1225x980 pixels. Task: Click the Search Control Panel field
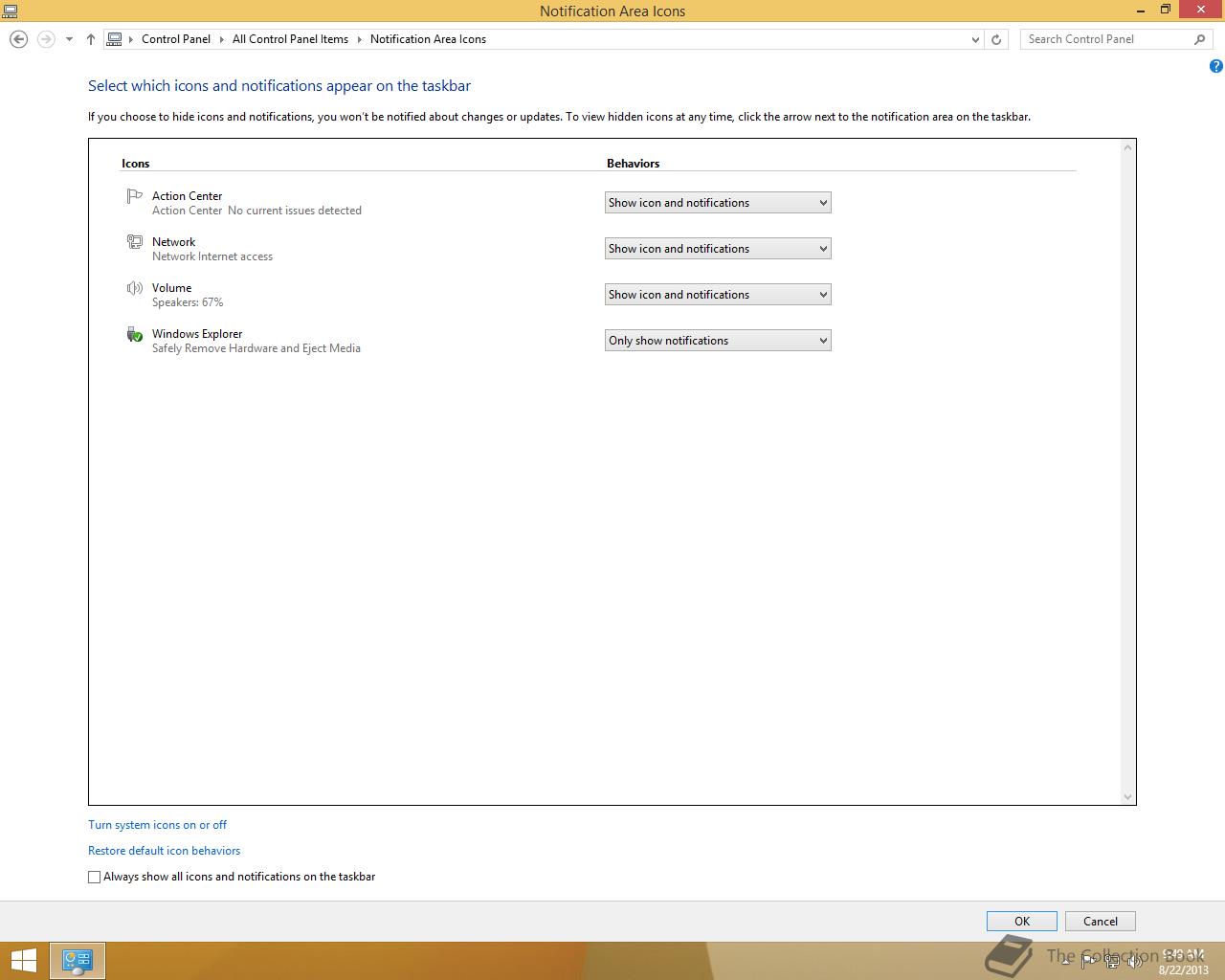(x=1107, y=39)
